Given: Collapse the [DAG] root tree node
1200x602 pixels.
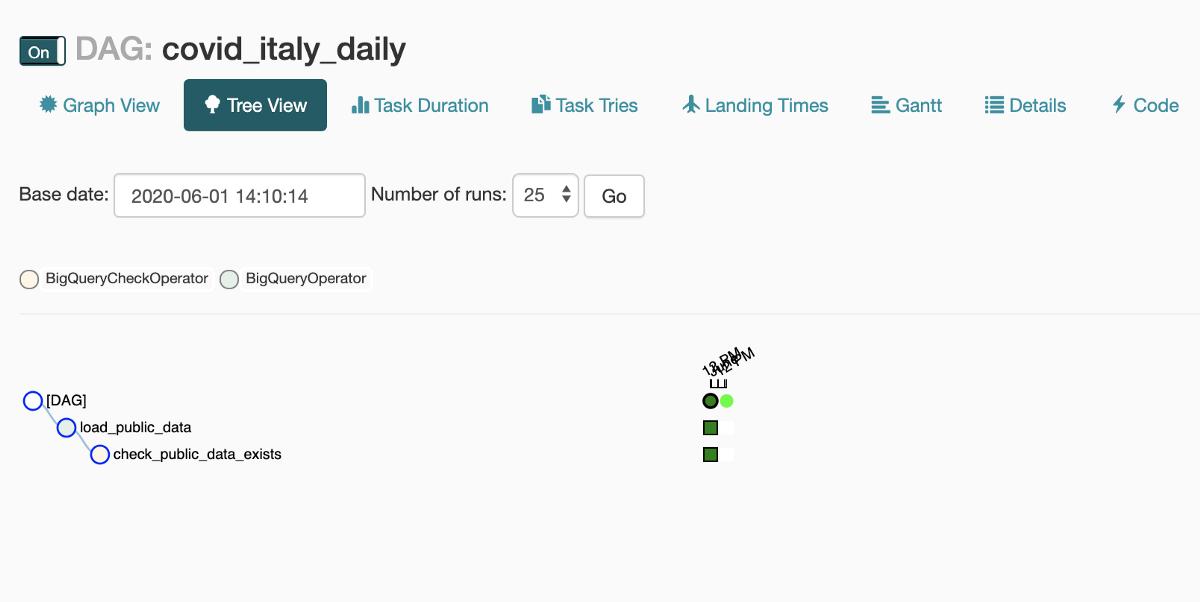Looking at the screenshot, I should pos(33,401).
